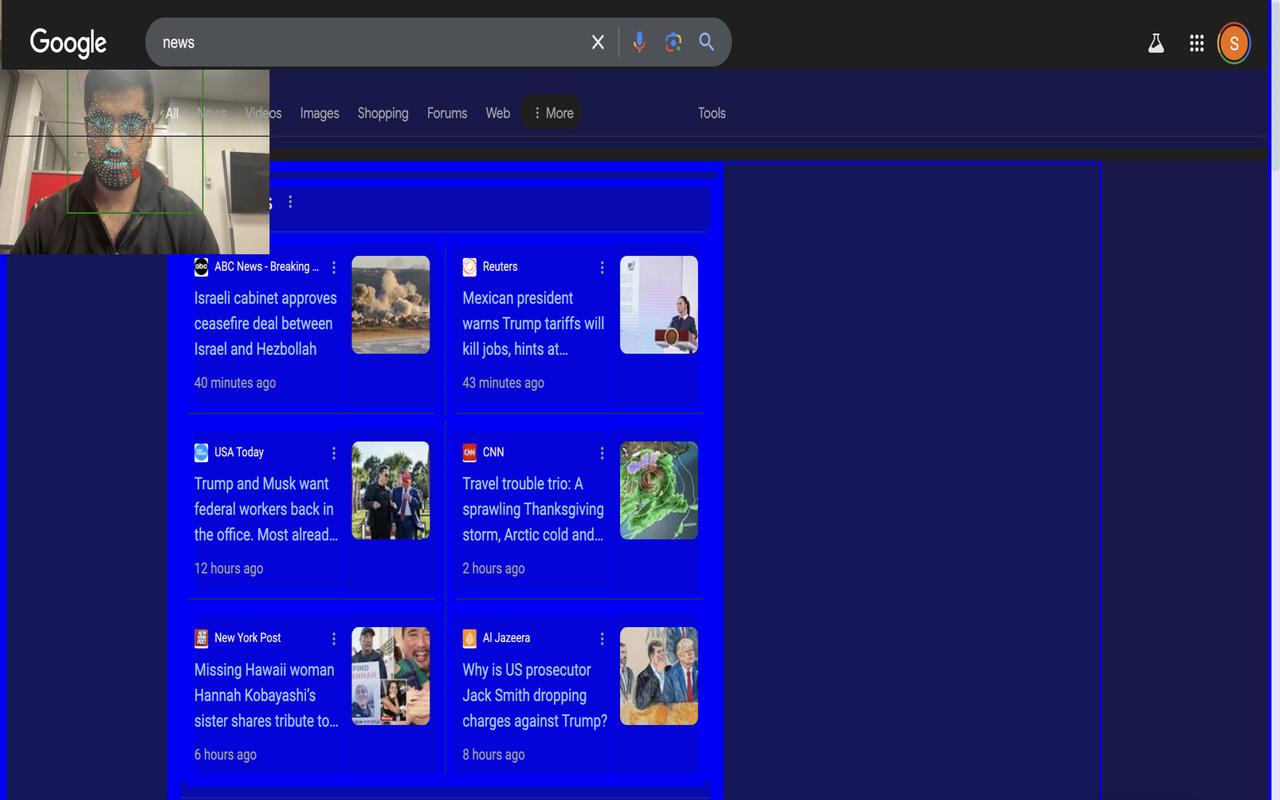This screenshot has width=1280, height=800.
Task: Click the USA Today Trump and Musk photo
Action: [x=390, y=490]
